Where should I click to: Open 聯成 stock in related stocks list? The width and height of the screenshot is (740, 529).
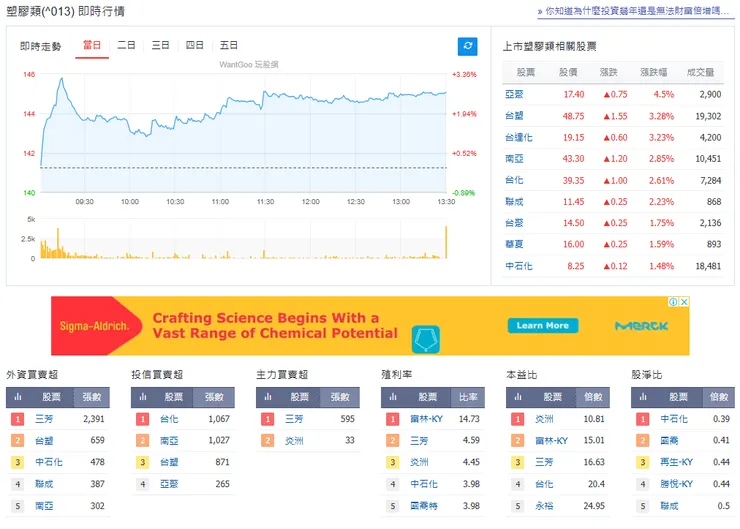(514, 202)
